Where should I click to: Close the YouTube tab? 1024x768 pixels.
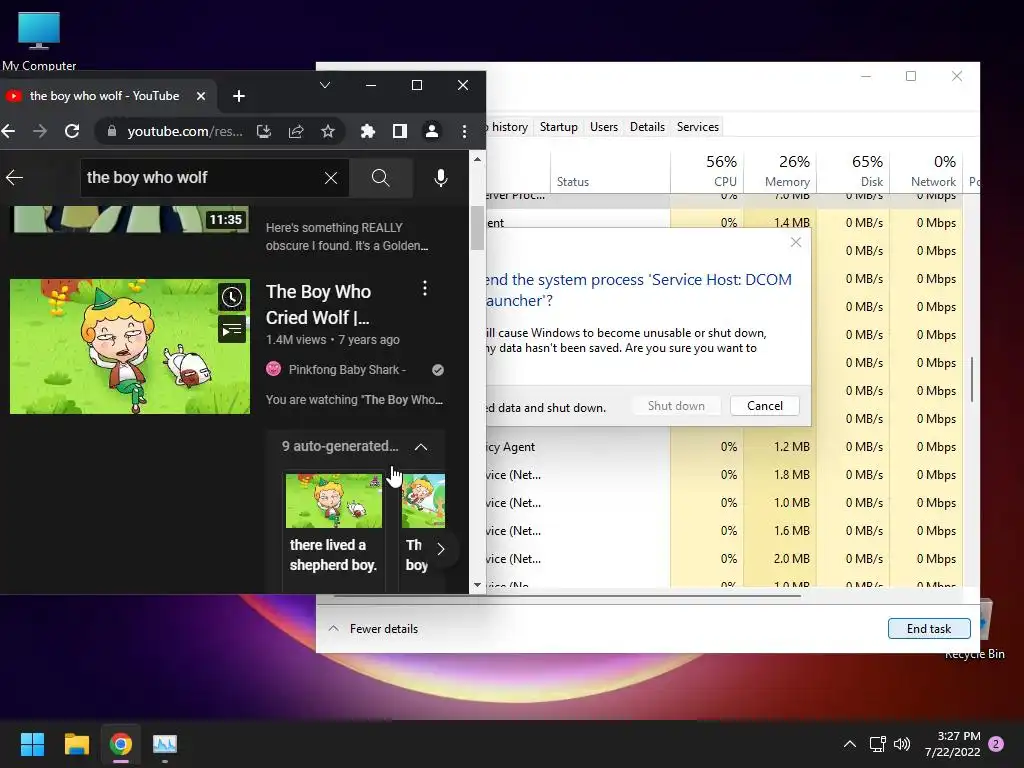tap(201, 96)
